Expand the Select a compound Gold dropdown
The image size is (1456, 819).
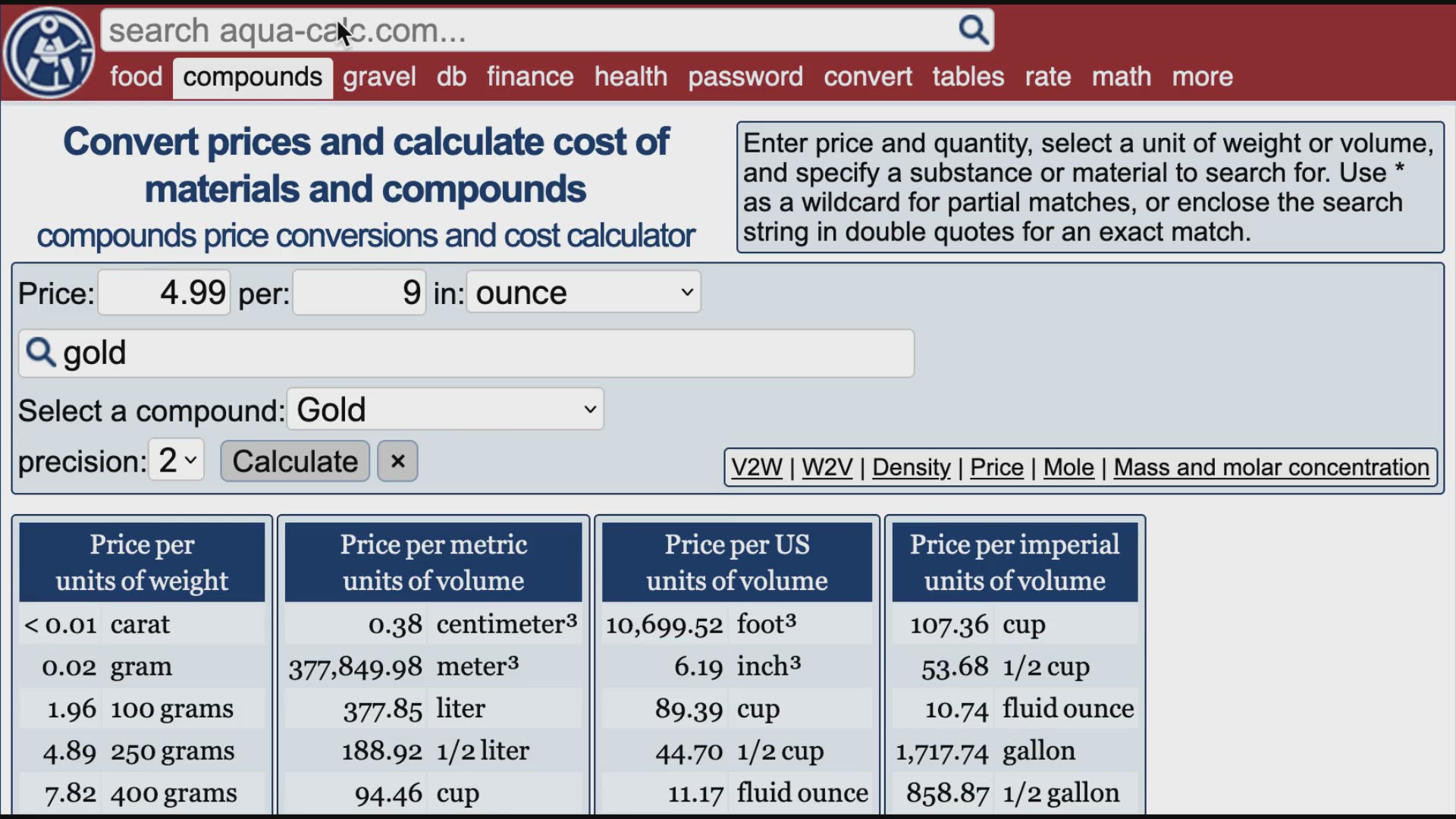click(x=445, y=409)
